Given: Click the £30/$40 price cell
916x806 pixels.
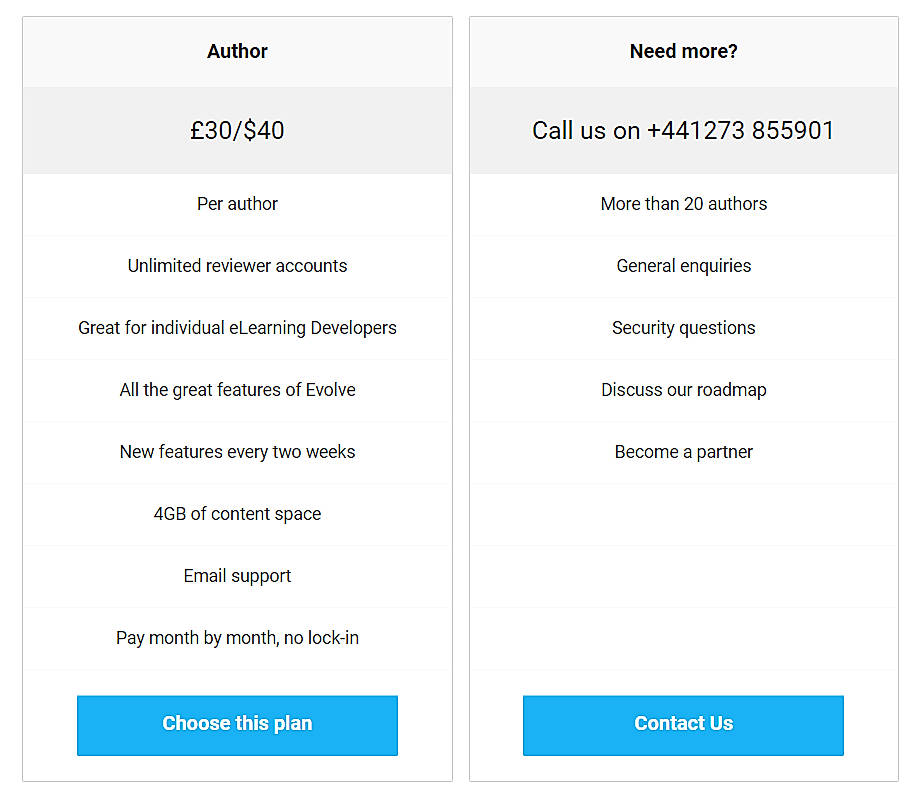Looking at the screenshot, I should 237,130.
